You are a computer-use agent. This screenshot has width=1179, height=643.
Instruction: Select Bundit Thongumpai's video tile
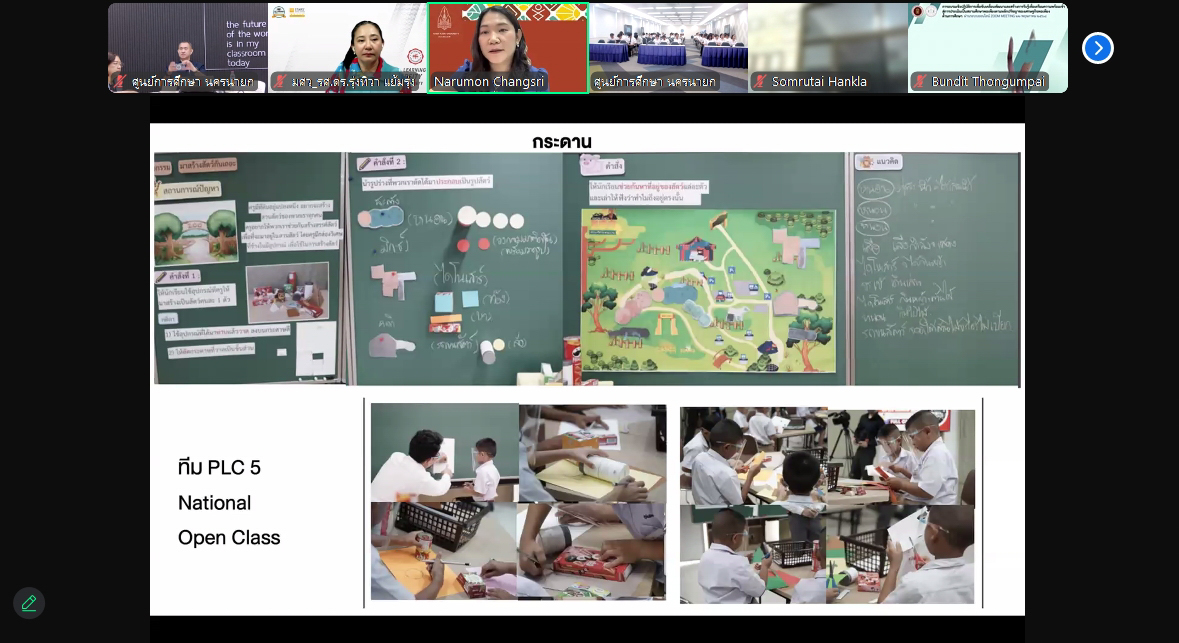point(987,40)
